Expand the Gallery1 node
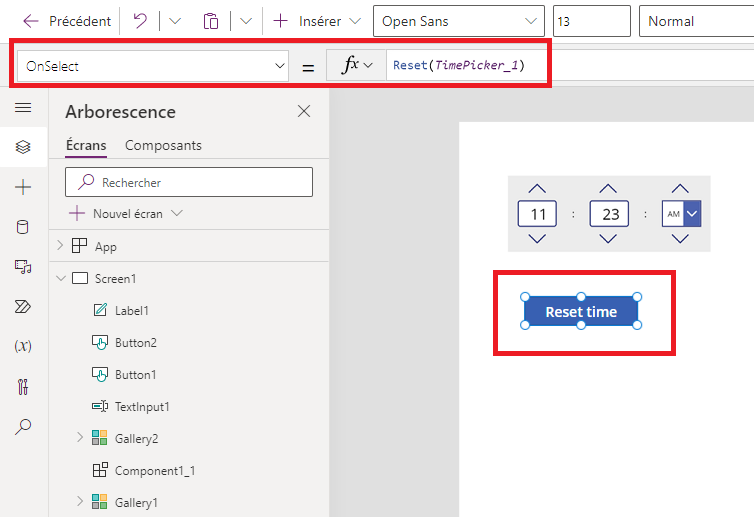 [80, 501]
